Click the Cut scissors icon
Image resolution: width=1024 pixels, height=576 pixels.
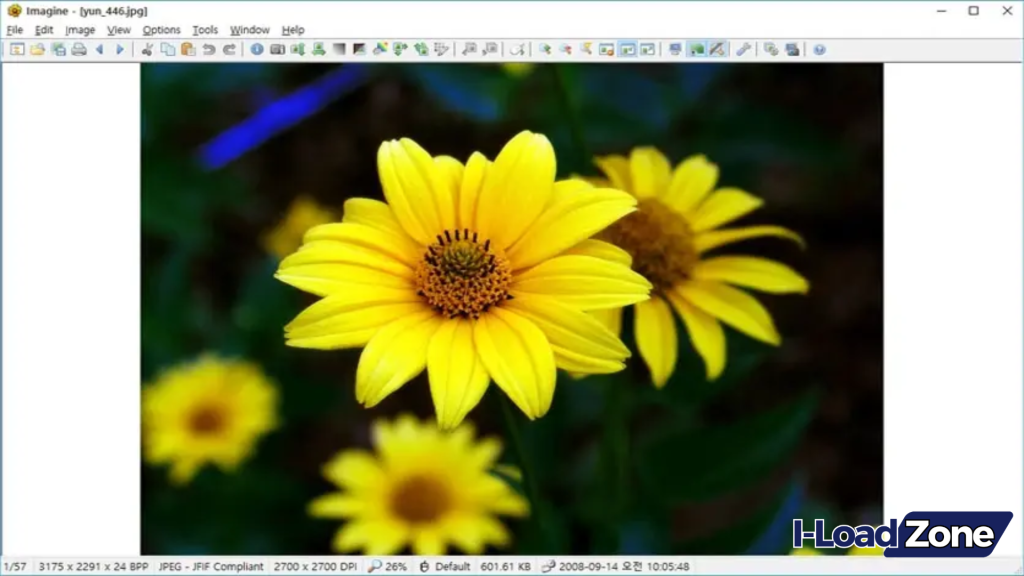click(147, 49)
